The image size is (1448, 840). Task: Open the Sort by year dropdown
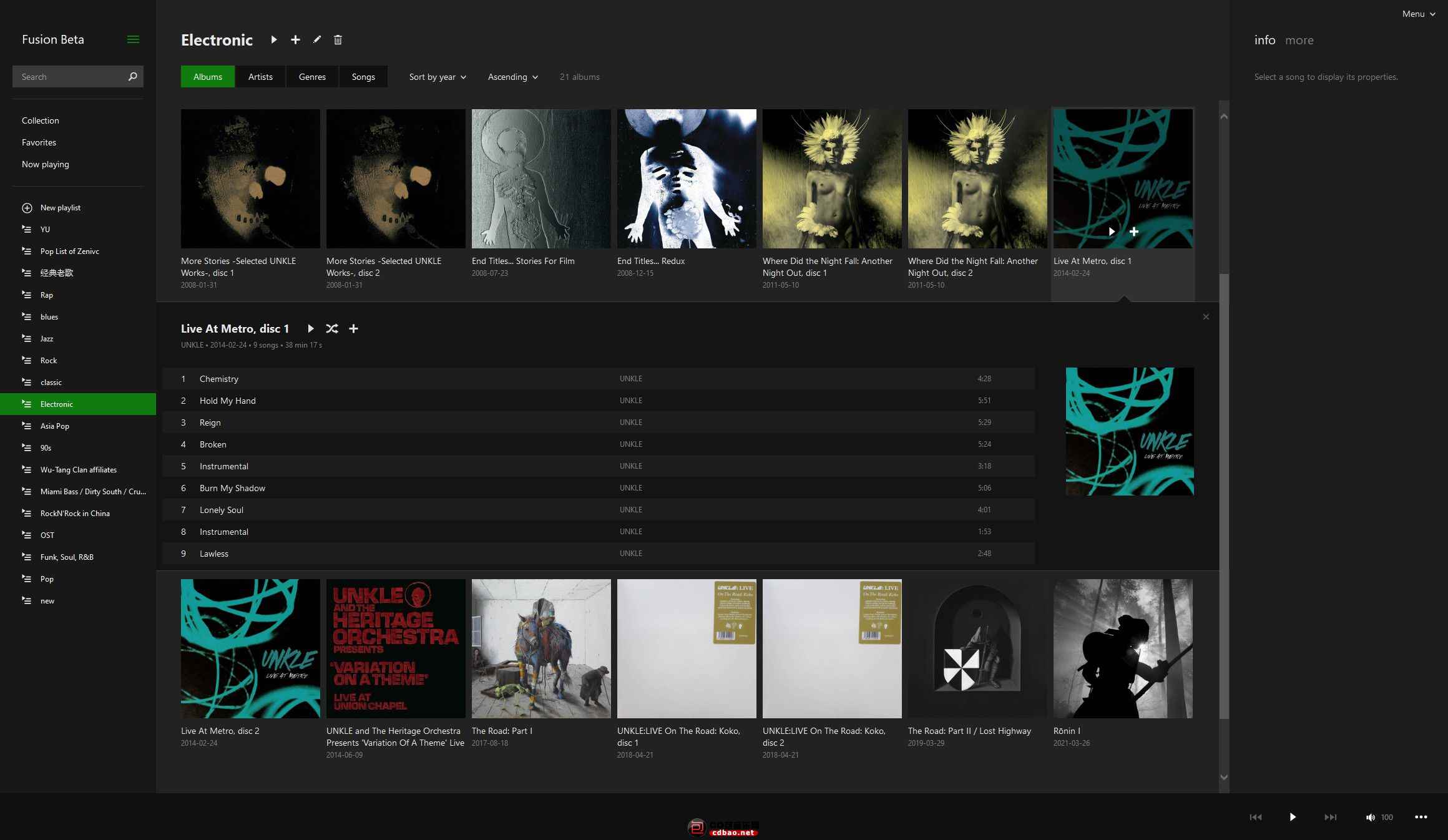coord(438,77)
